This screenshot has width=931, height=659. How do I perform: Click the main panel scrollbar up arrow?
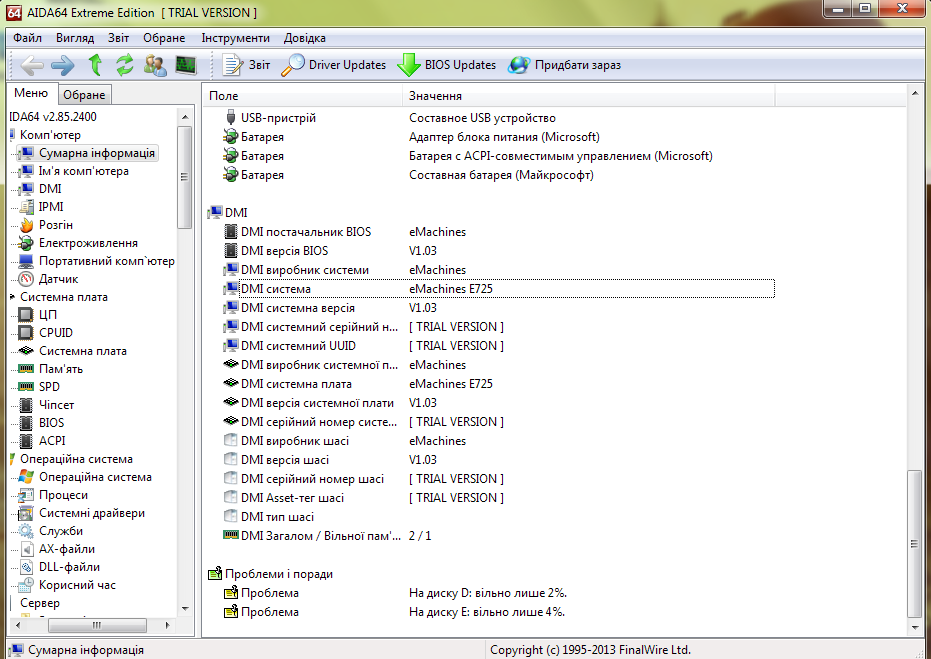914,93
